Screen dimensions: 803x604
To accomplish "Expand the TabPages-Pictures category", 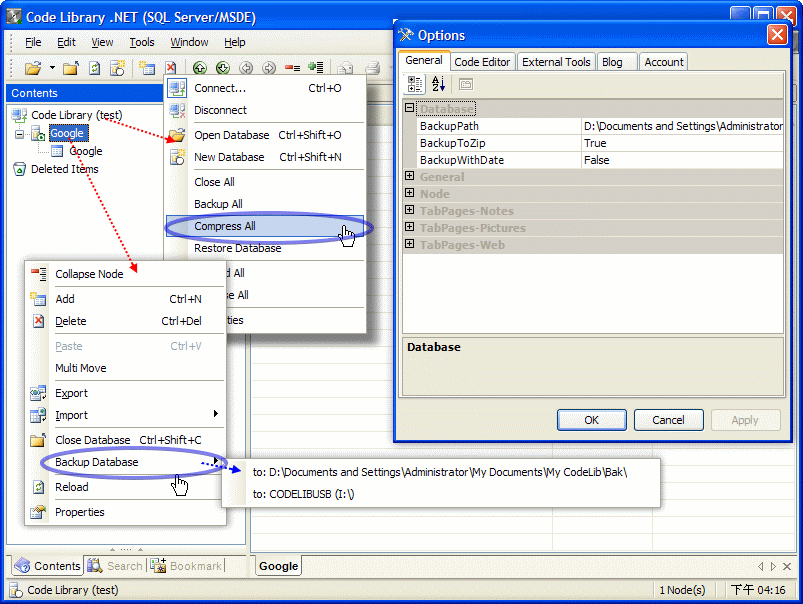I will coord(409,227).
